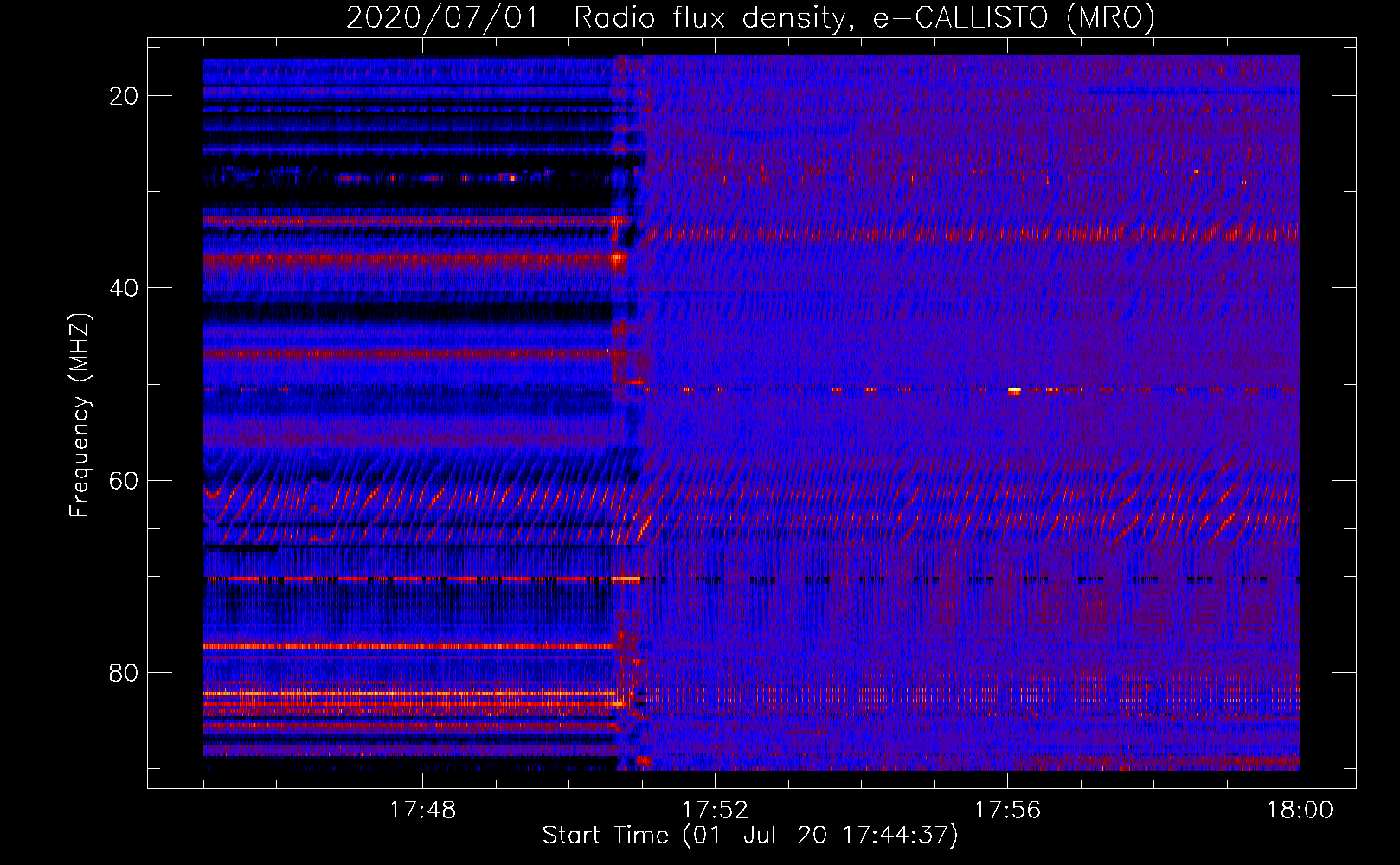Click the "Frequency (MHZ)" vertical axis title
Viewport: 1400px width, 865px height.
(80, 415)
